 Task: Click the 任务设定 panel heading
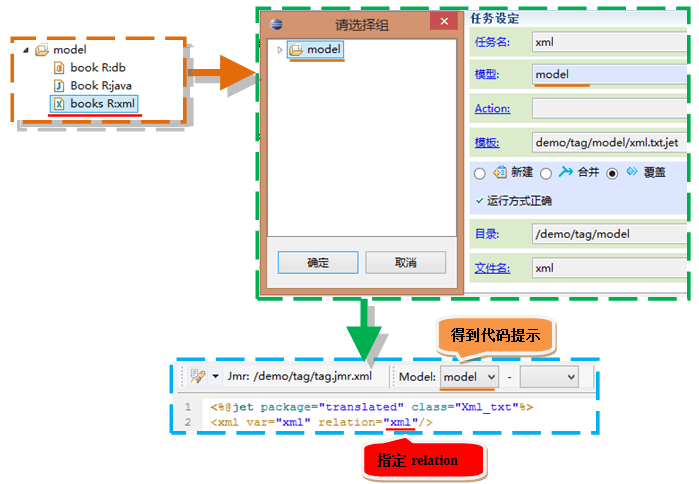[495, 19]
